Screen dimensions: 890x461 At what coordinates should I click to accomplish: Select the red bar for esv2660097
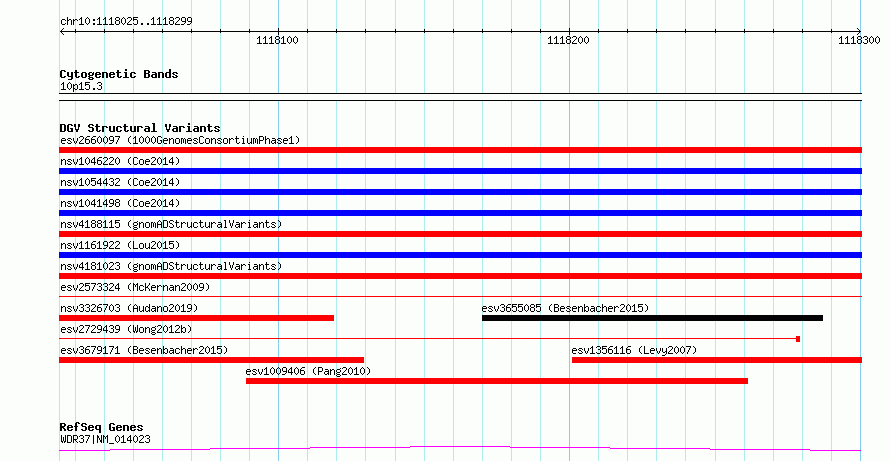pos(460,150)
